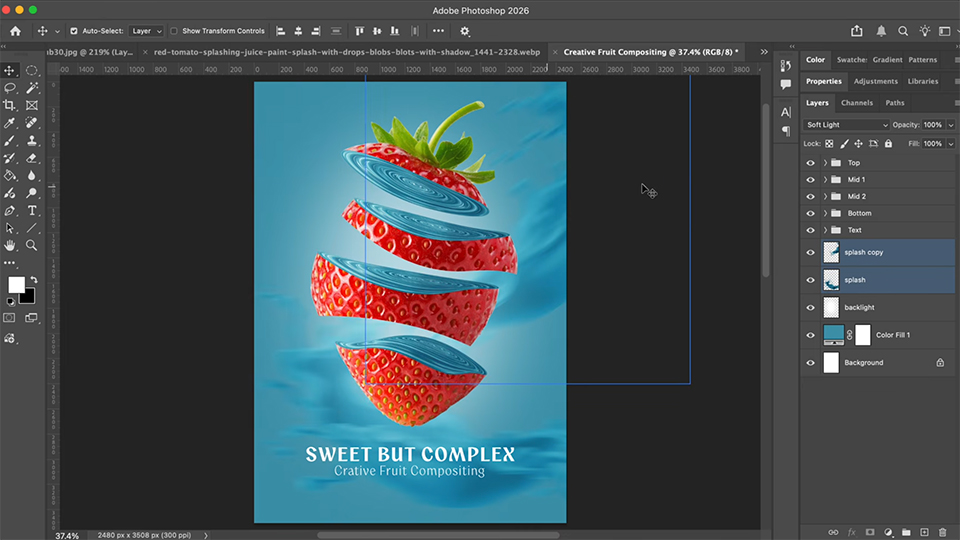The height and width of the screenshot is (540, 960).
Task: Open the Soft Light blend mode dropdown
Action: (846, 125)
